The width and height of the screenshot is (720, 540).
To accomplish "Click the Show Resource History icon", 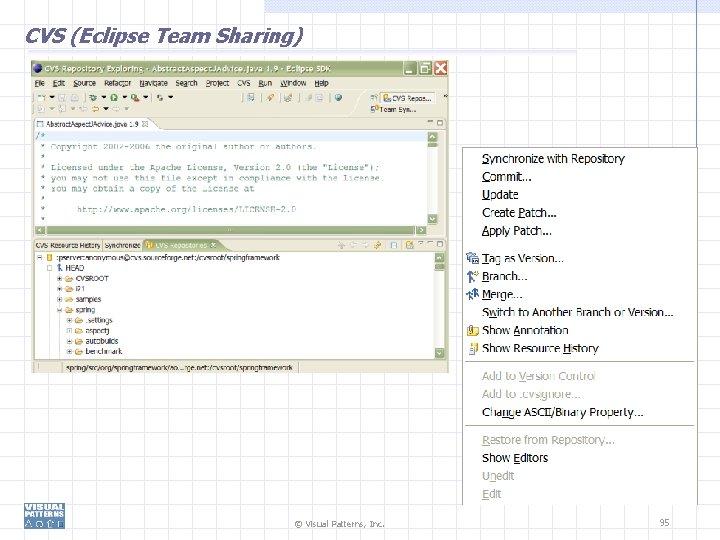I will coord(473,349).
